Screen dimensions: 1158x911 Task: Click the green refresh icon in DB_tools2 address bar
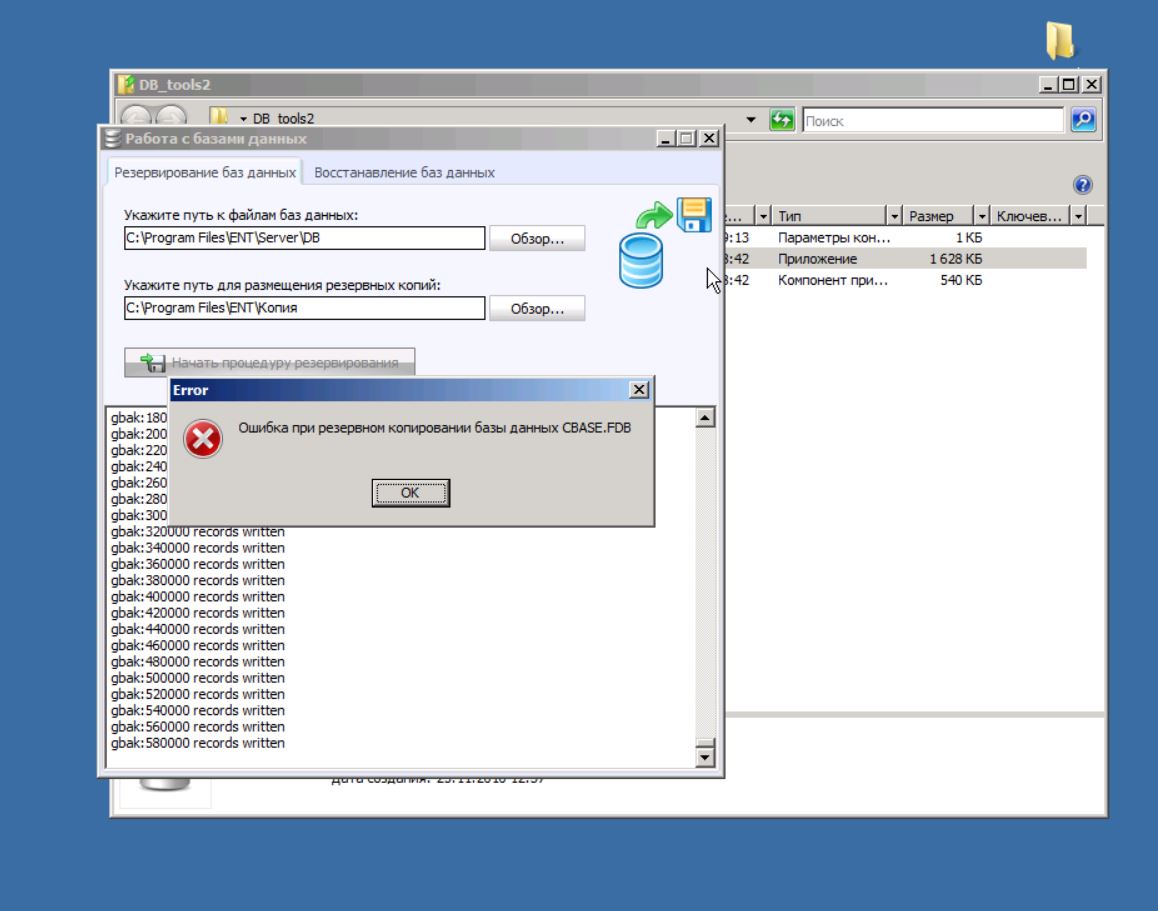[781, 120]
